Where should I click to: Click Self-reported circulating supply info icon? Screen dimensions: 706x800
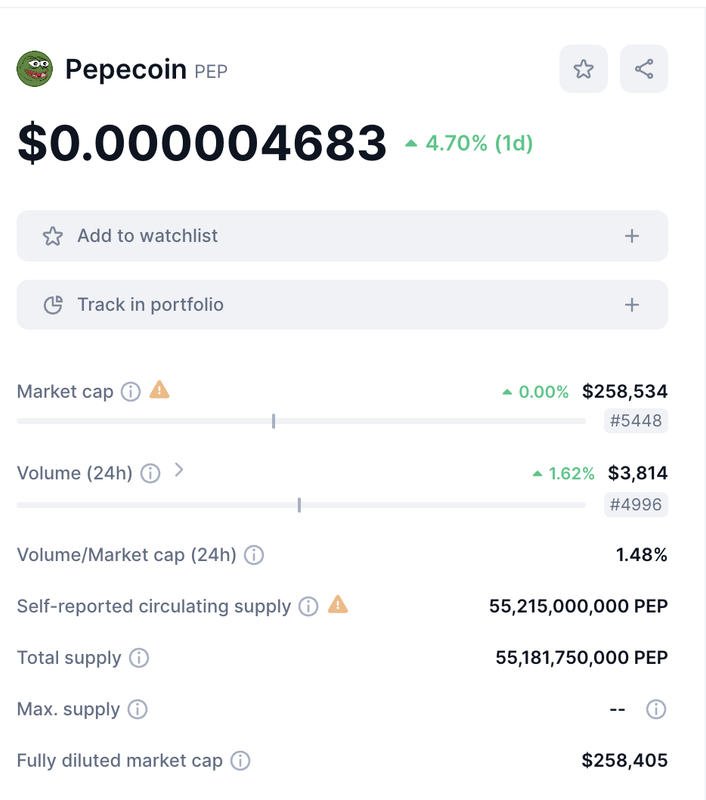click(x=308, y=607)
